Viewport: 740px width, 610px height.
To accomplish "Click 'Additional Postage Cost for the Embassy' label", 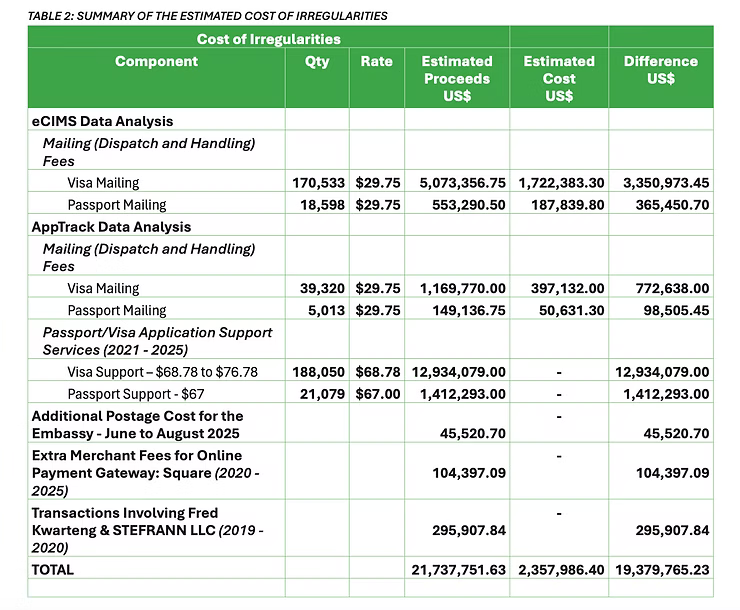I will click(x=137, y=425).
